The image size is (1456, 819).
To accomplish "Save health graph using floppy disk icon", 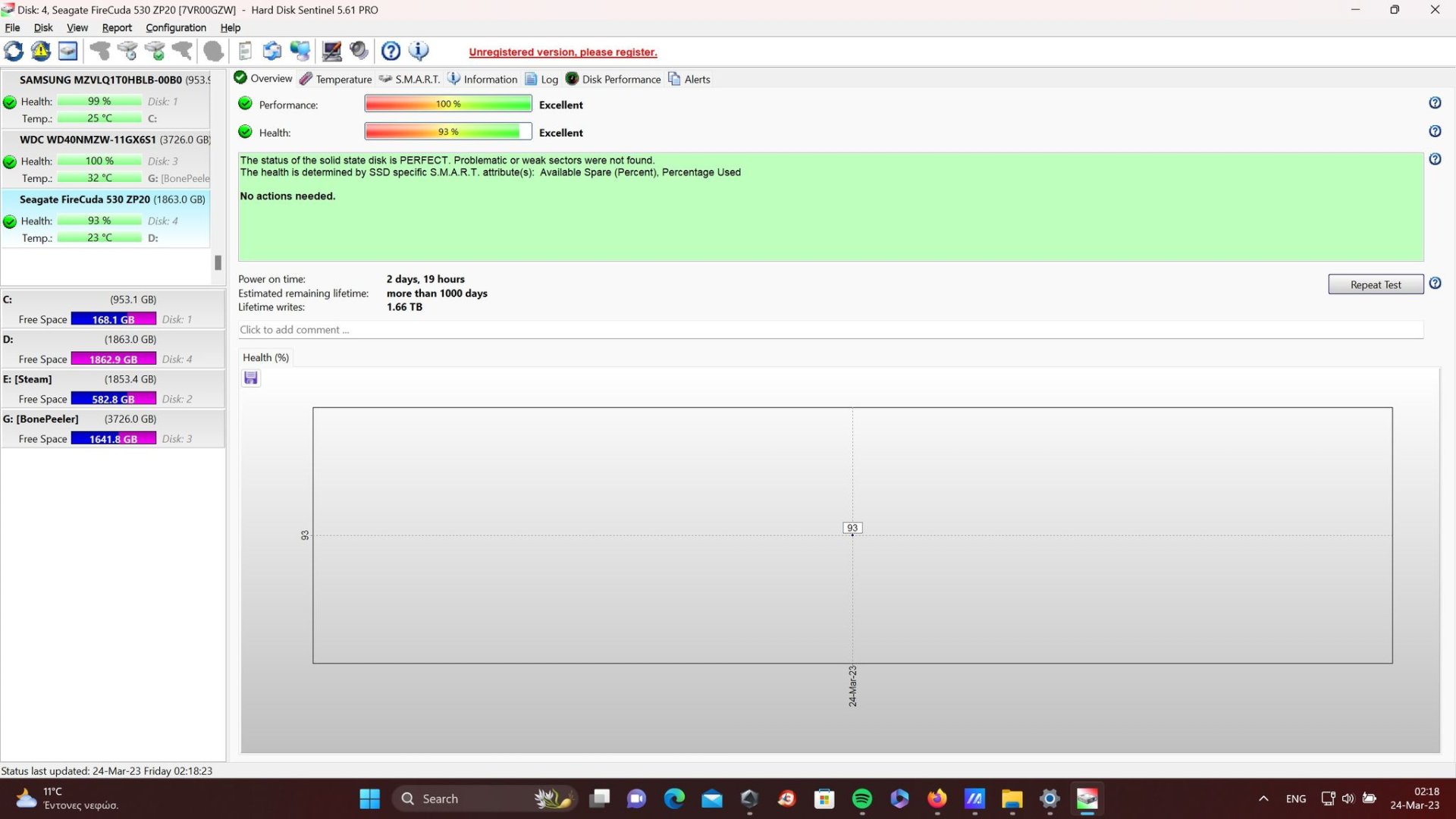I will tap(251, 378).
